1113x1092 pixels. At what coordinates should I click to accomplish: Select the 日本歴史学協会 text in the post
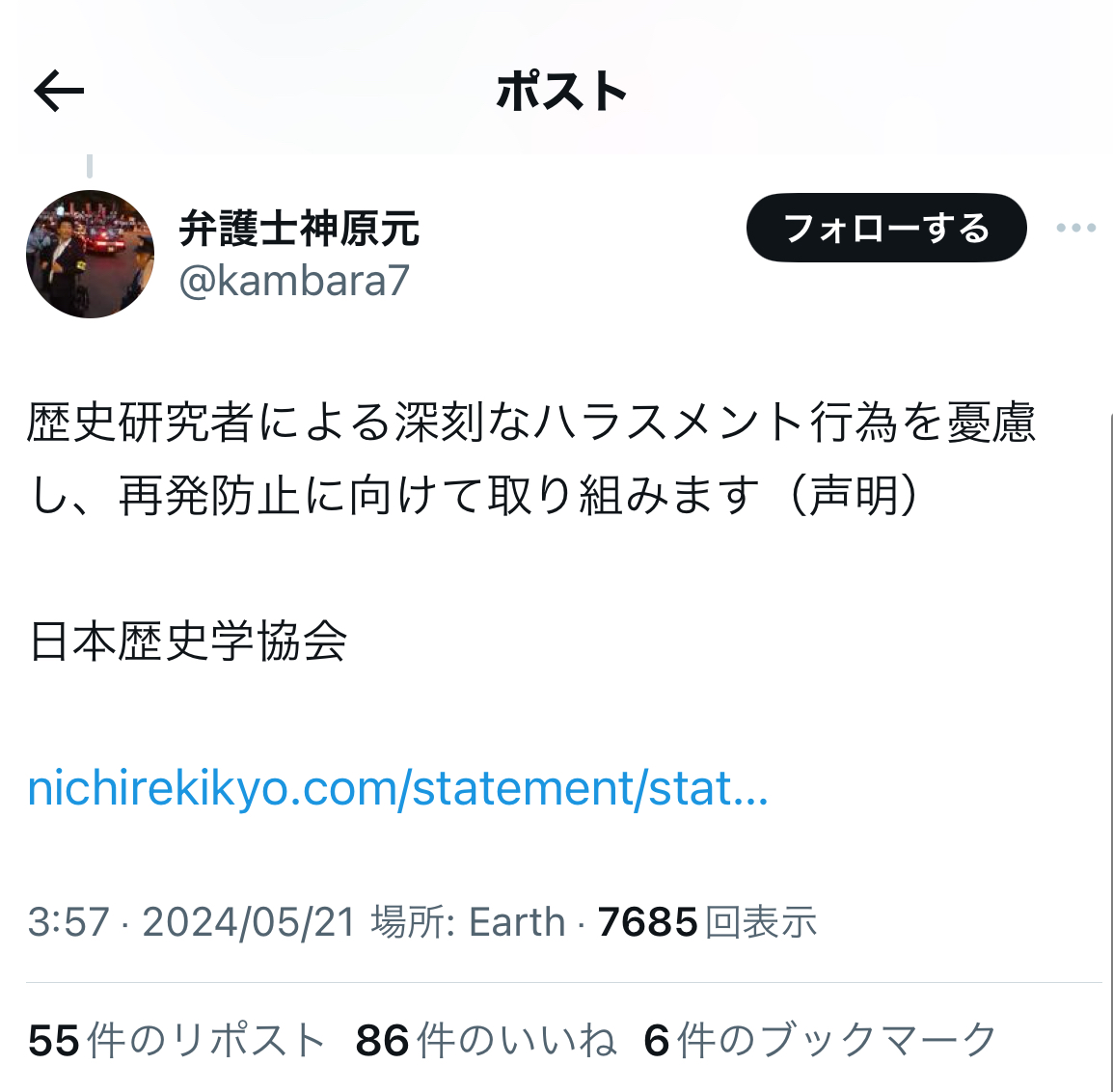pyautogui.click(x=188, y=642)
